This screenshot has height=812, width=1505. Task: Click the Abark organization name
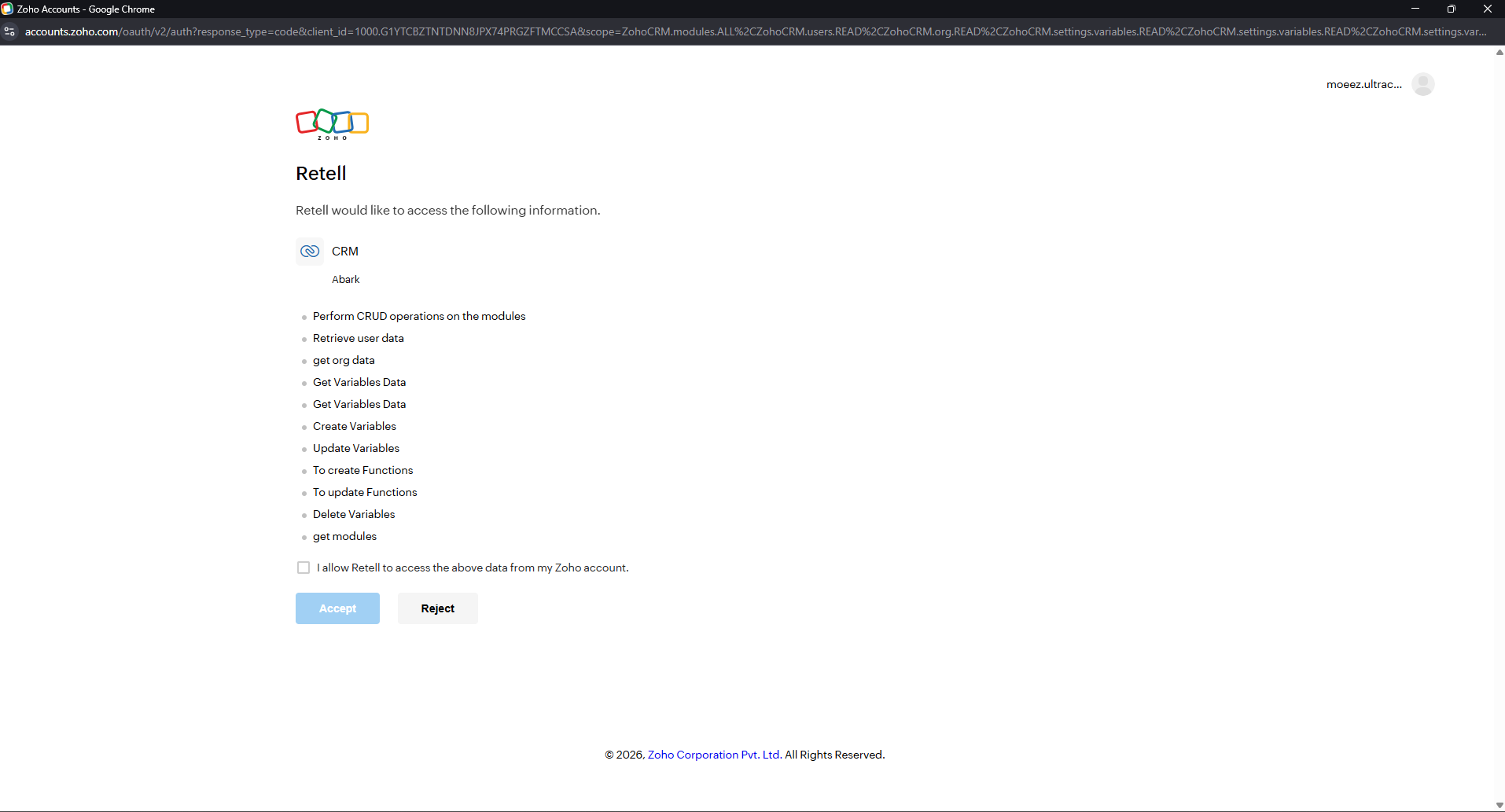click(346, 280)
